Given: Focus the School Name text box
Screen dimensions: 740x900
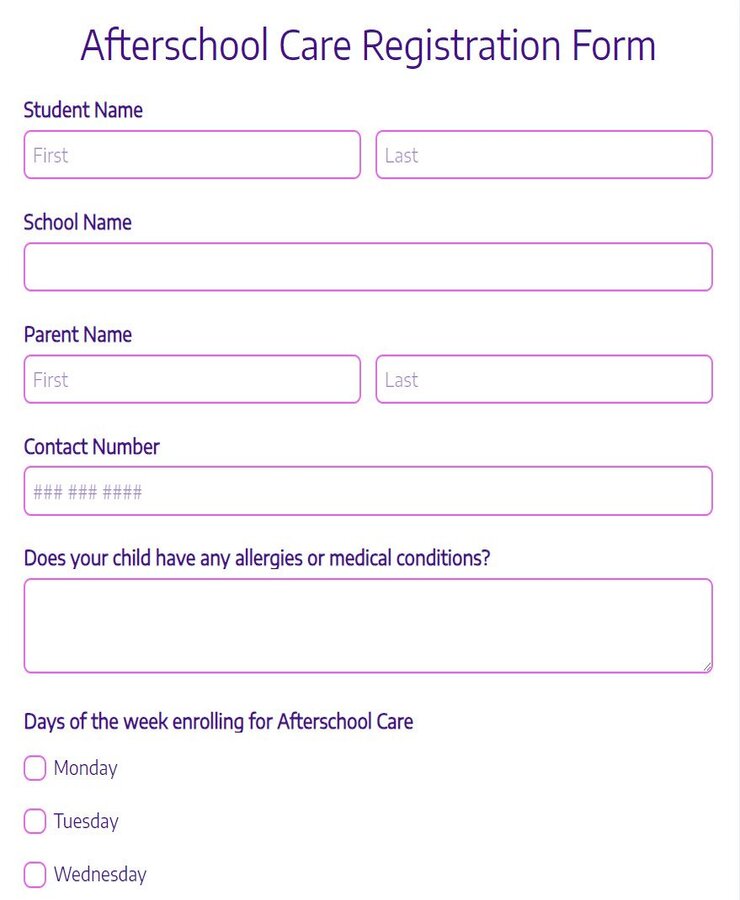Looking at the screenshot, I should coord(368,267).
